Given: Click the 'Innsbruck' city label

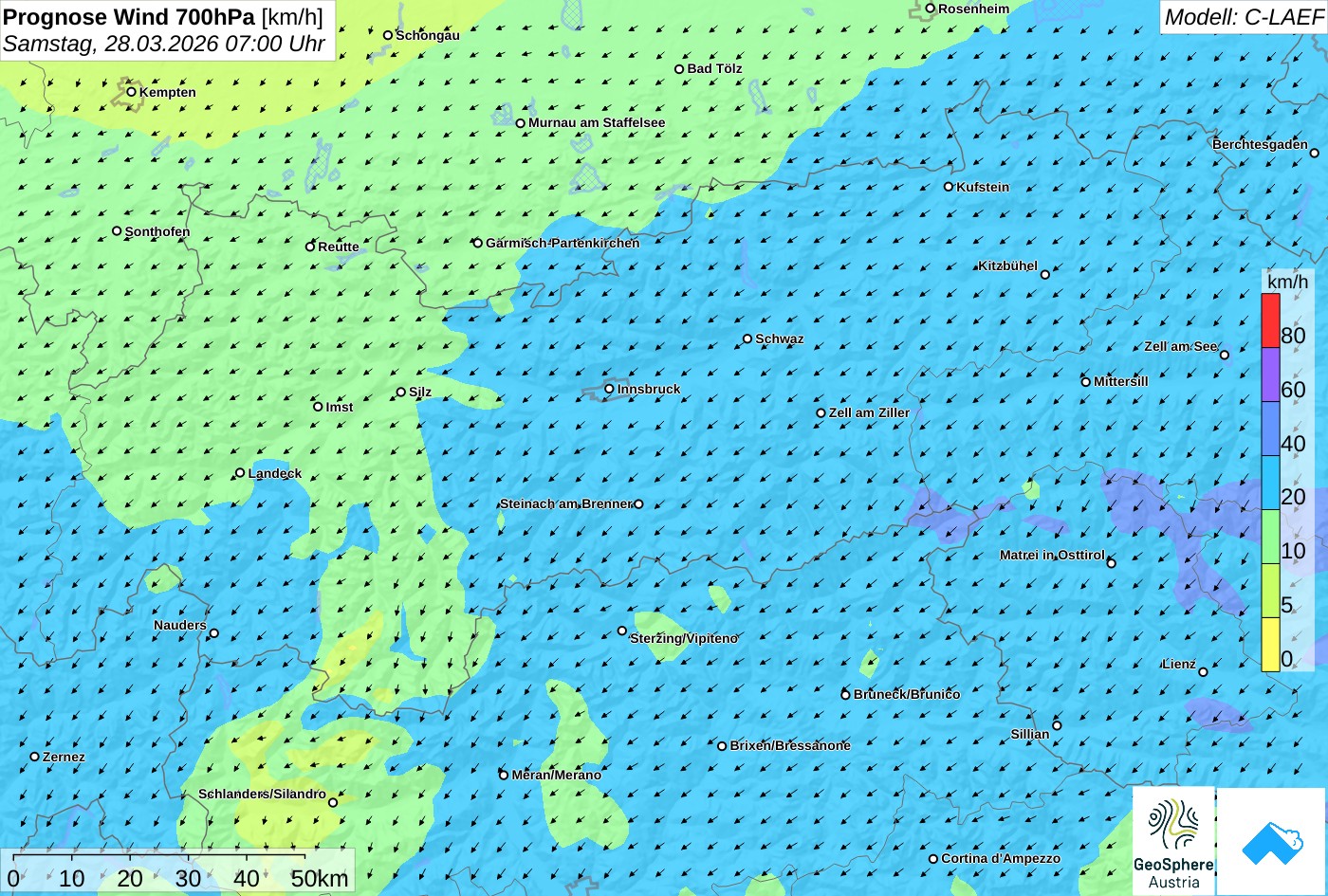Looking at the screenshot, I should 649,389.
